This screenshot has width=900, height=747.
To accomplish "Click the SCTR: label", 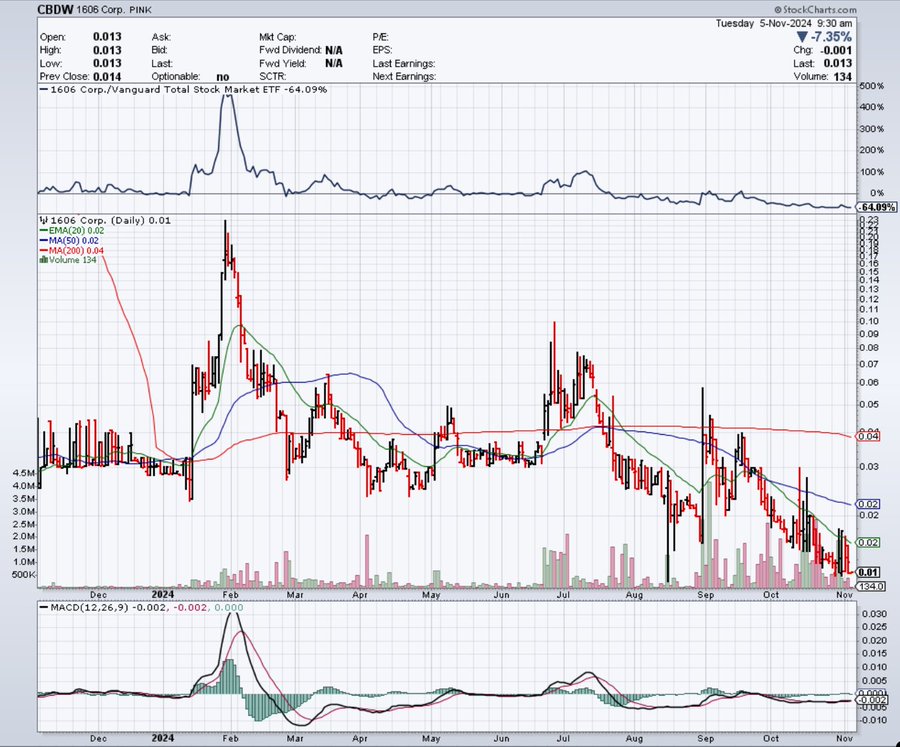I will (272, 76).
